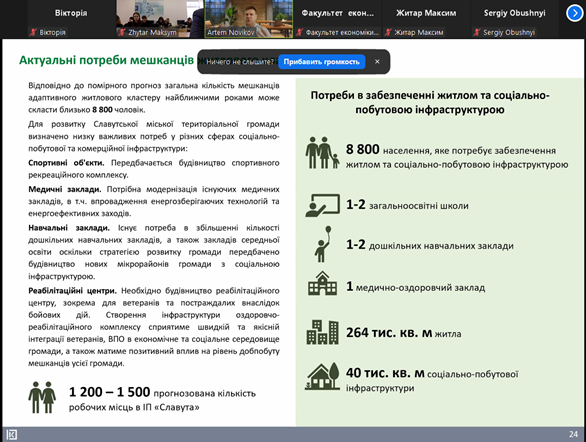Click muted mic icon beside Факультет економіки
The height and width of the screenshot is (442, 586).
pos(299,33)
